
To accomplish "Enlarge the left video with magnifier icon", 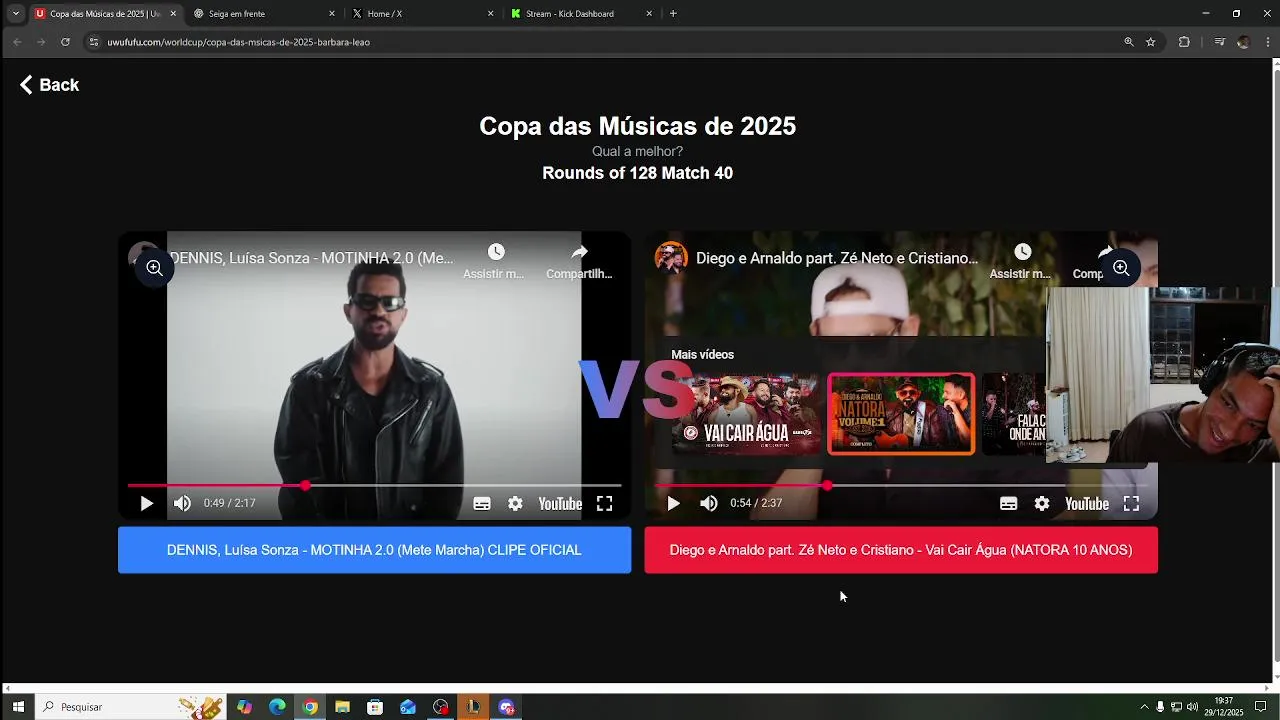I will [154, 268].
